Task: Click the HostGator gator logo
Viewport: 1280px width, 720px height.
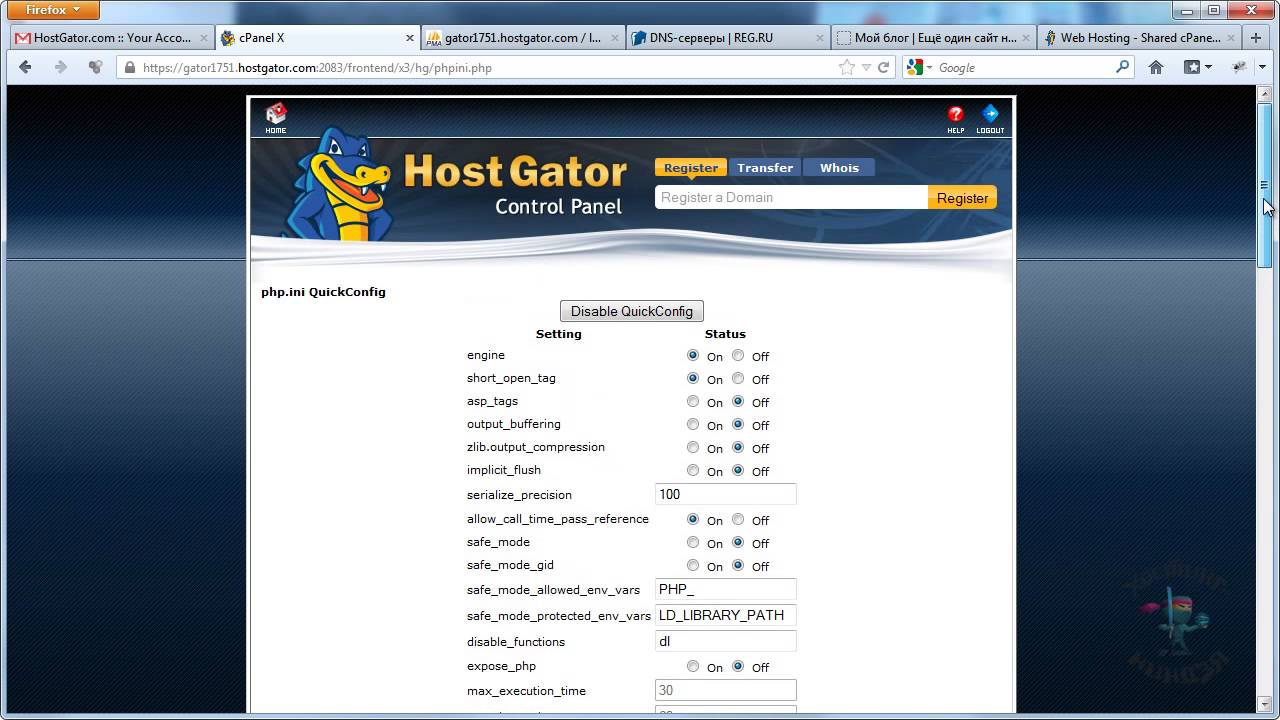Action: 338,182
